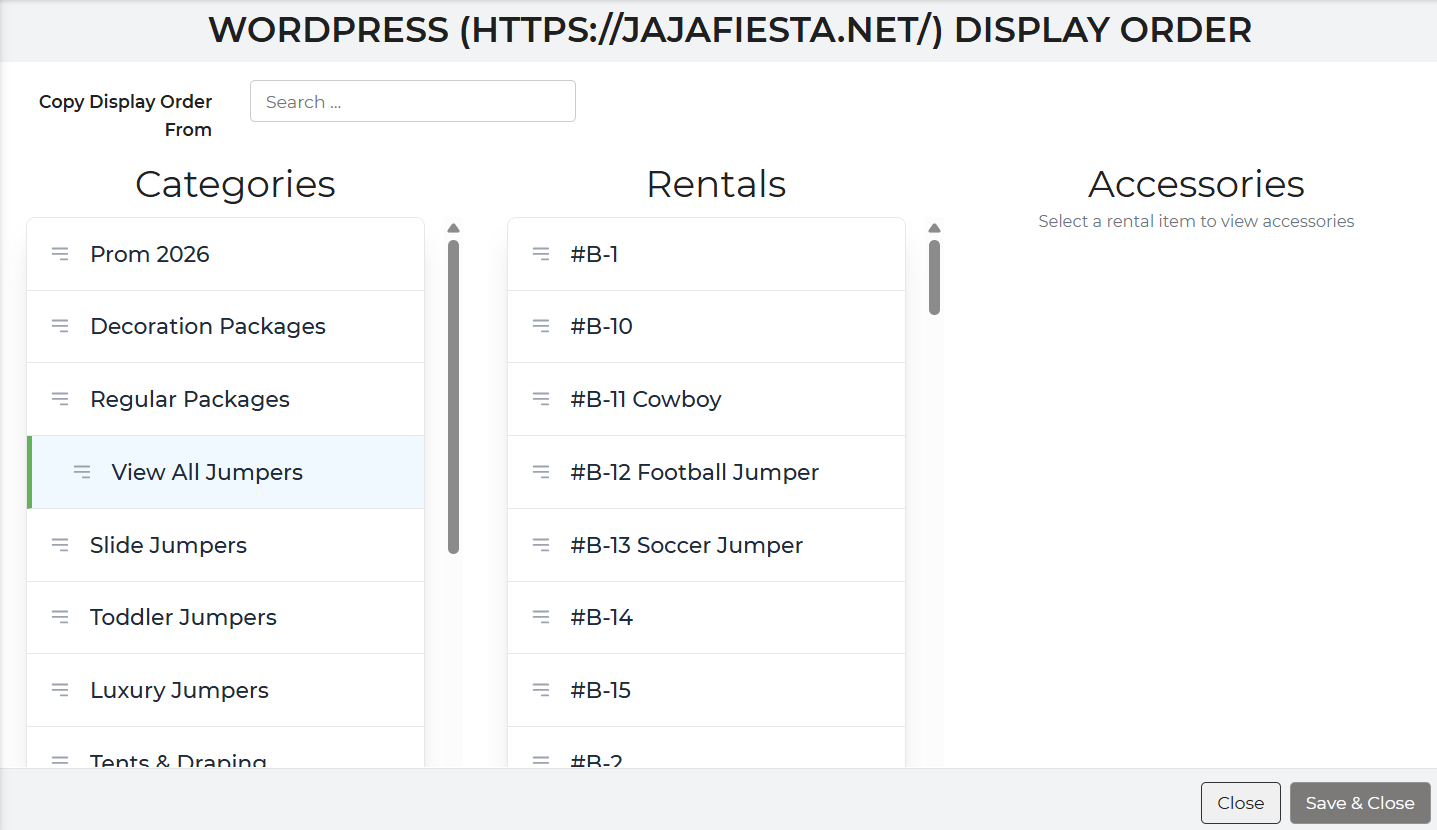Viewport: 1437px width, 830px height.
Task: Click the Categories scroll up arrow
Action: coord(453,228)
